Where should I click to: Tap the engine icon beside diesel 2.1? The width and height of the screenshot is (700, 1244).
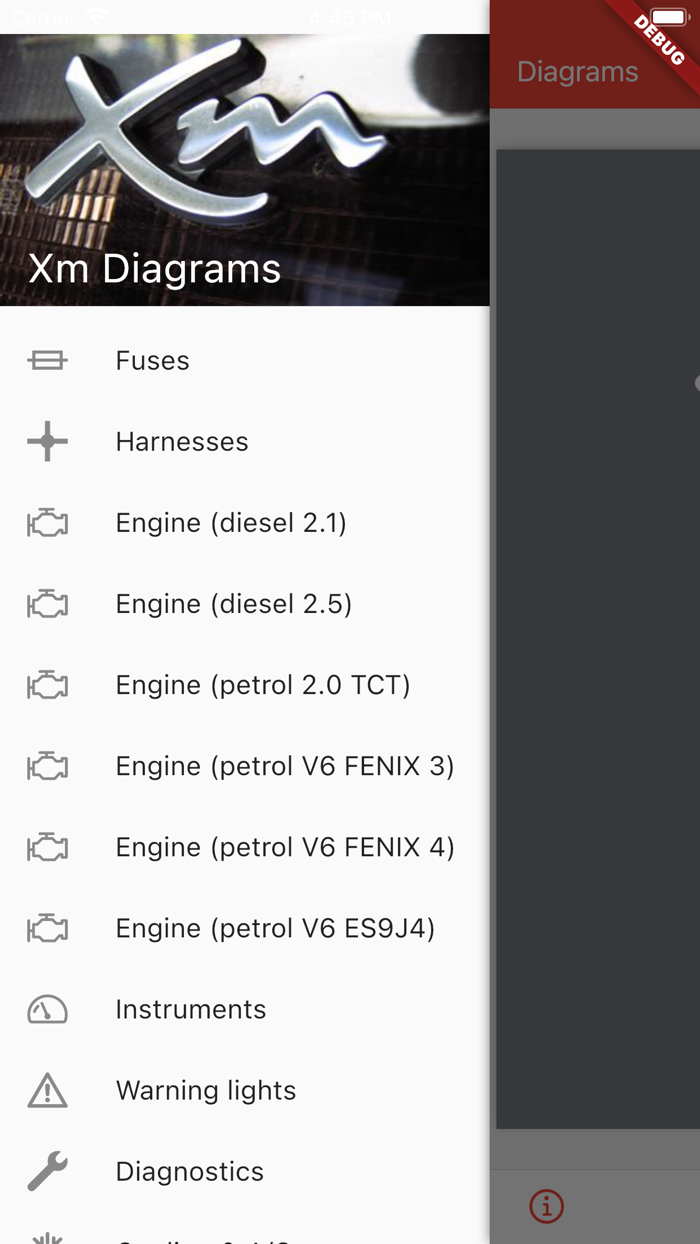point(47,522)
